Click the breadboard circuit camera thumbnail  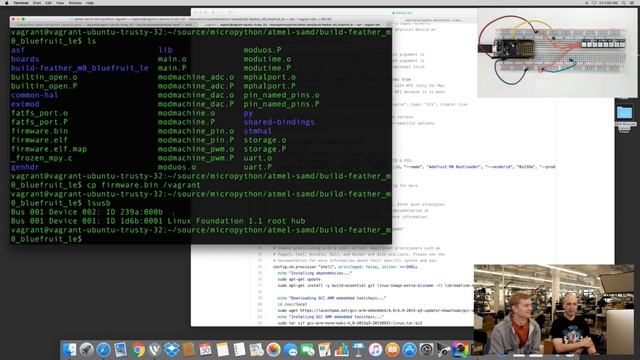558,53
